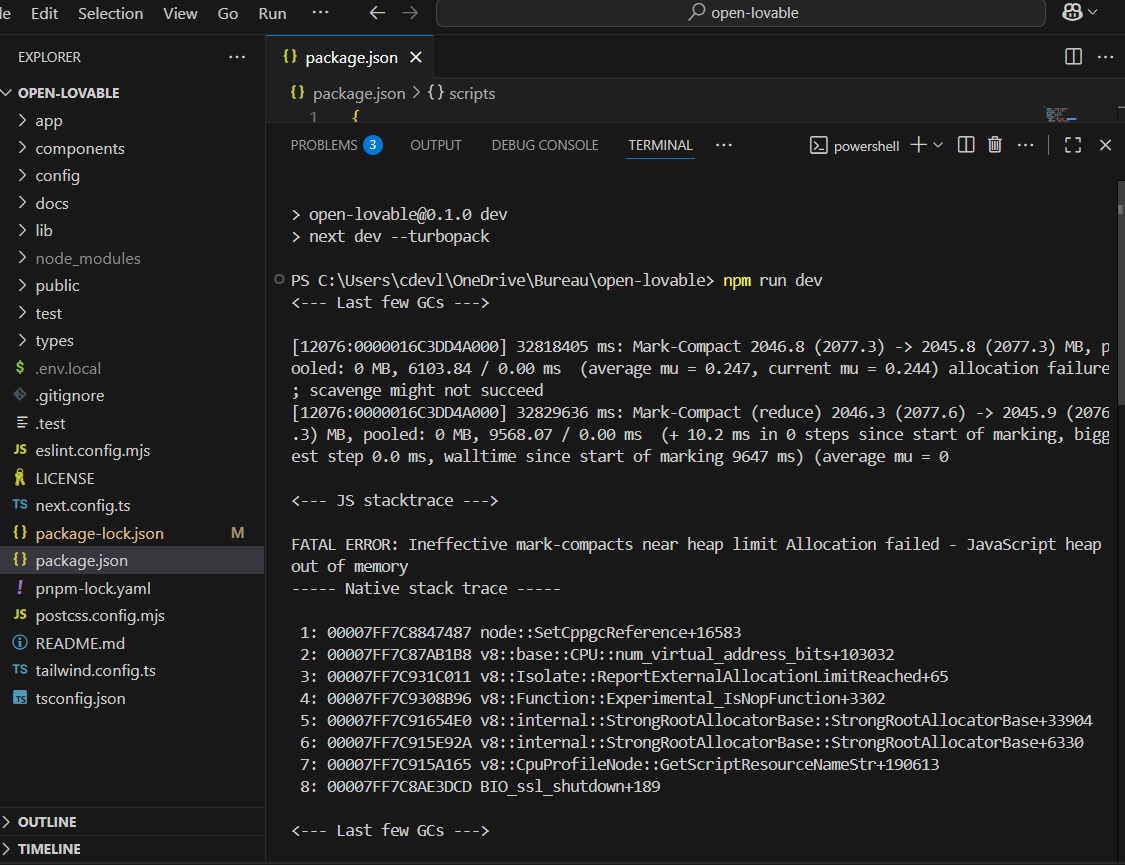Expand the OUTLINE section
Image resolution: width=1125 pixels, height=865 pixels.
47,822
